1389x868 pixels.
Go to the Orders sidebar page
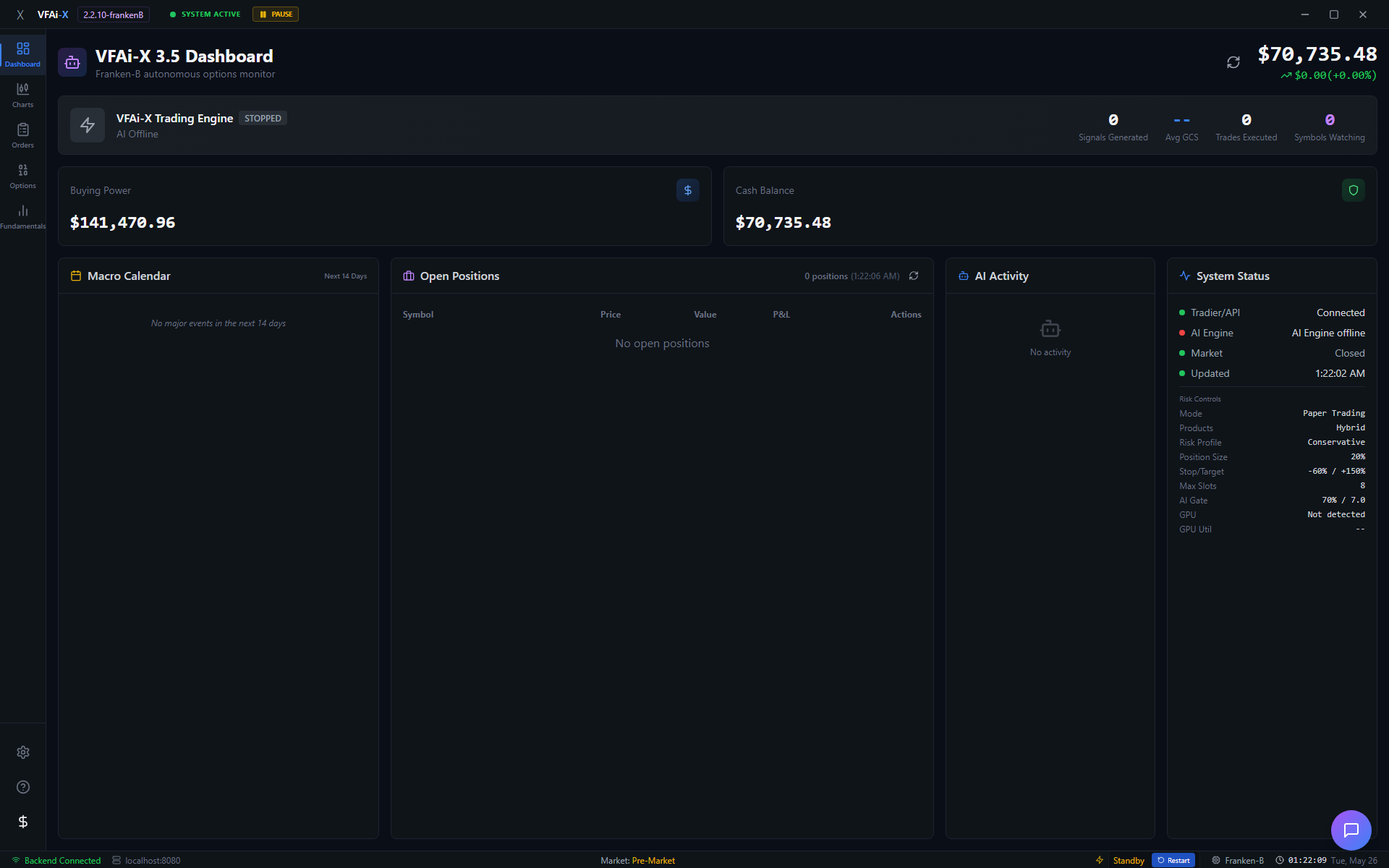(x=22, y=136)
